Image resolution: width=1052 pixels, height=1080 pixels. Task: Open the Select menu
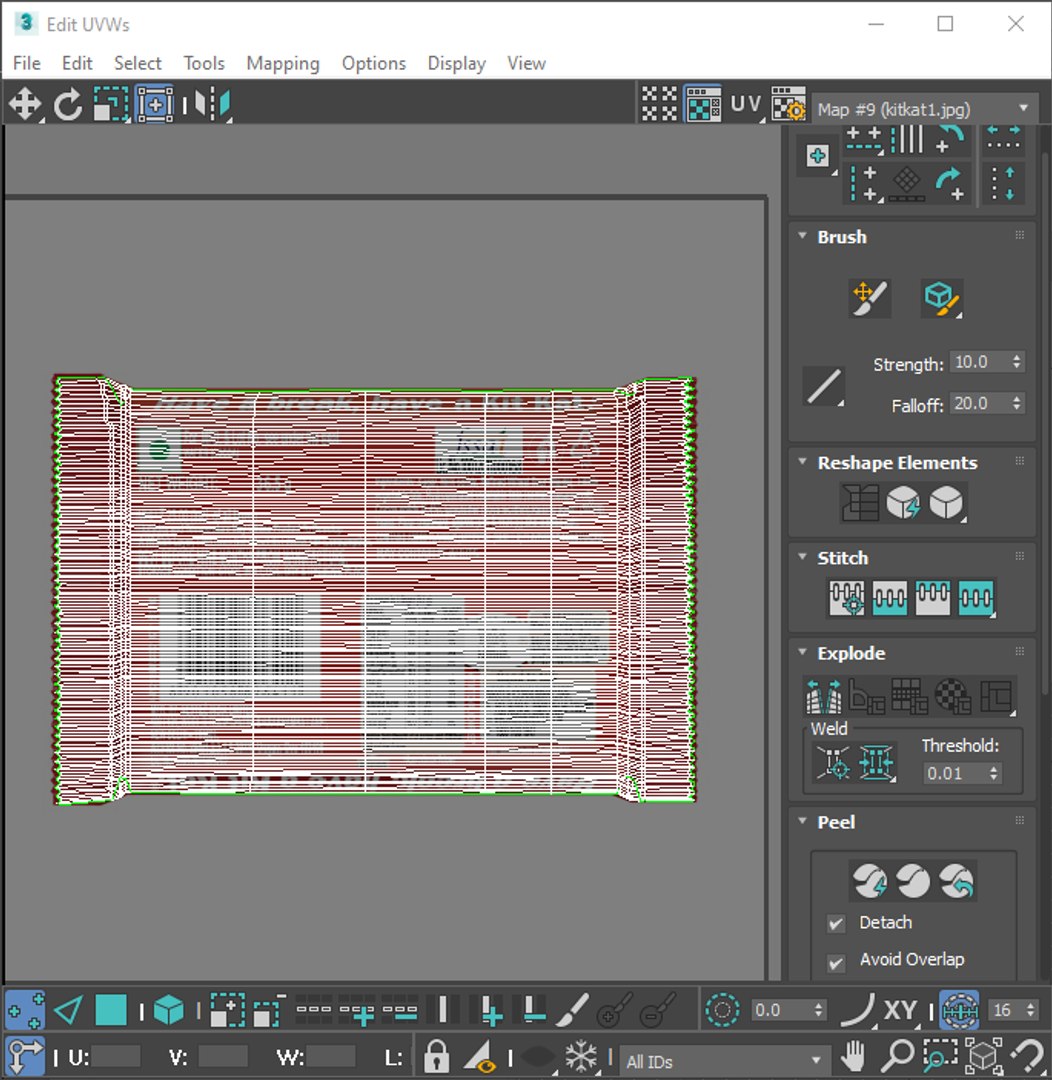coord(137,63)
